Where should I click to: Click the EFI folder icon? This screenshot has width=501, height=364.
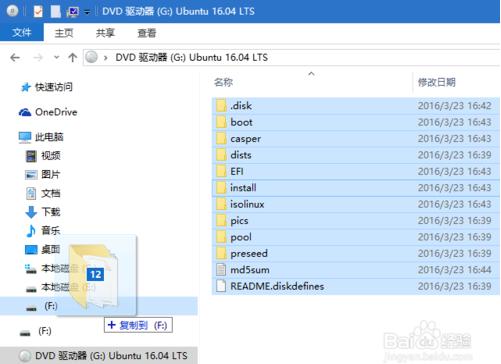click(x=221, y=171)
